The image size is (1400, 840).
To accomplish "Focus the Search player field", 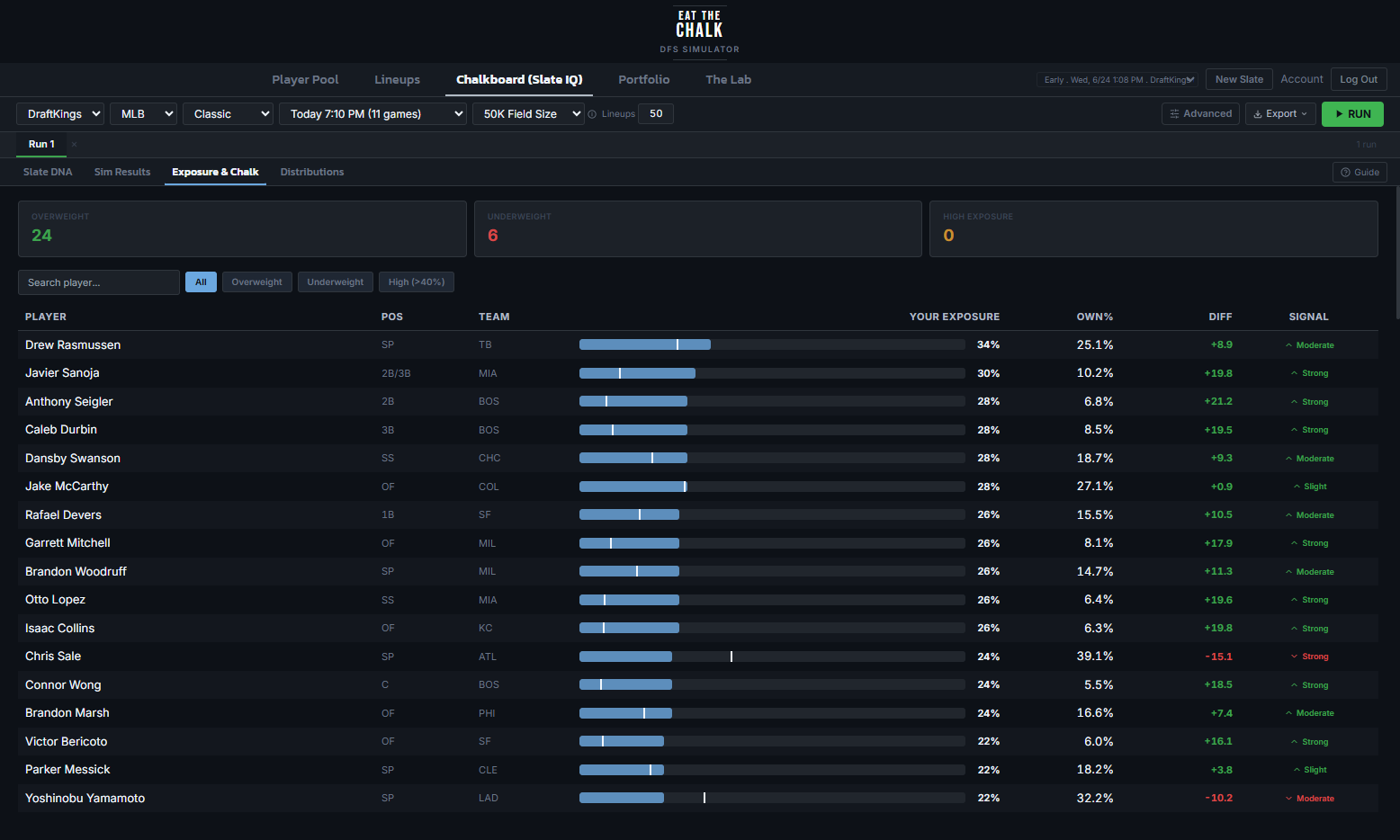I will pos(99,282).
